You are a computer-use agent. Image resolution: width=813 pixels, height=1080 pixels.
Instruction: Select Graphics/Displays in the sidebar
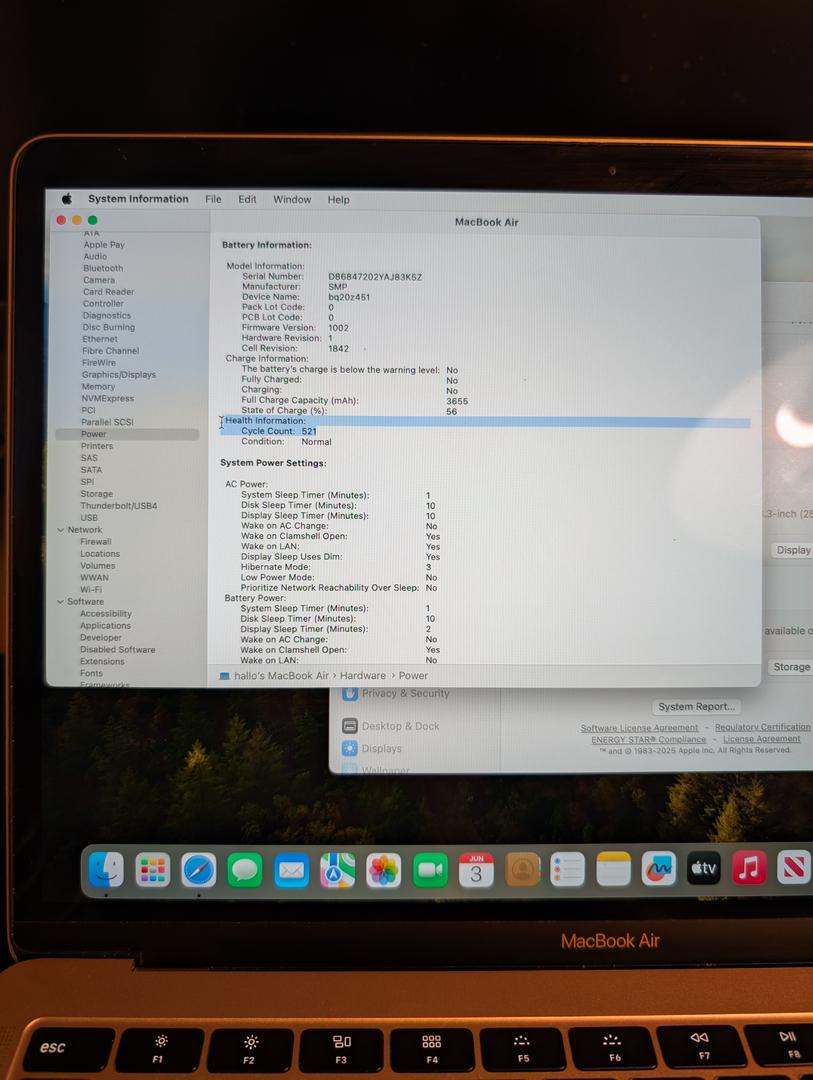tap(119, 375)
